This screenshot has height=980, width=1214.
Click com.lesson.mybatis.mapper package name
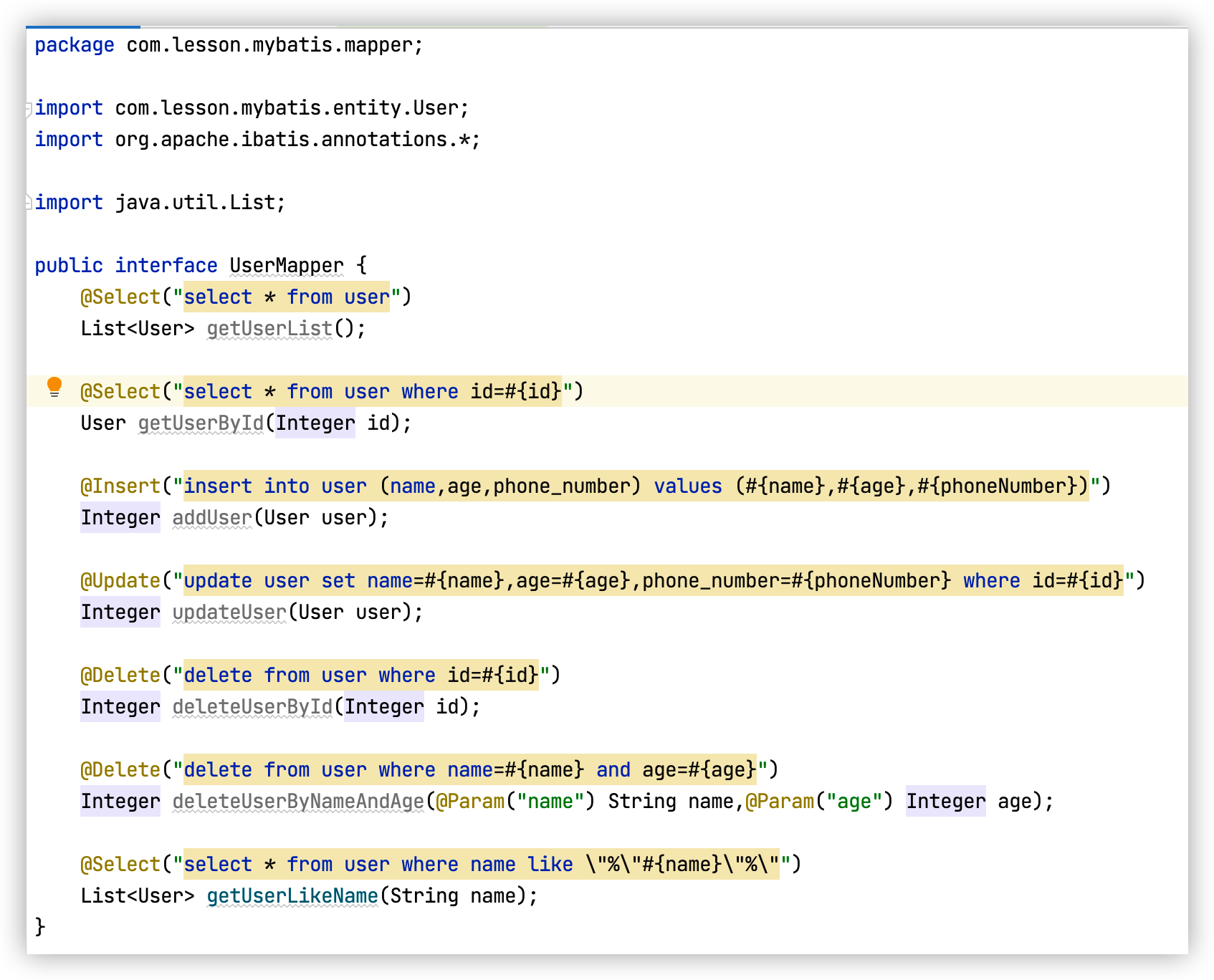269,45
